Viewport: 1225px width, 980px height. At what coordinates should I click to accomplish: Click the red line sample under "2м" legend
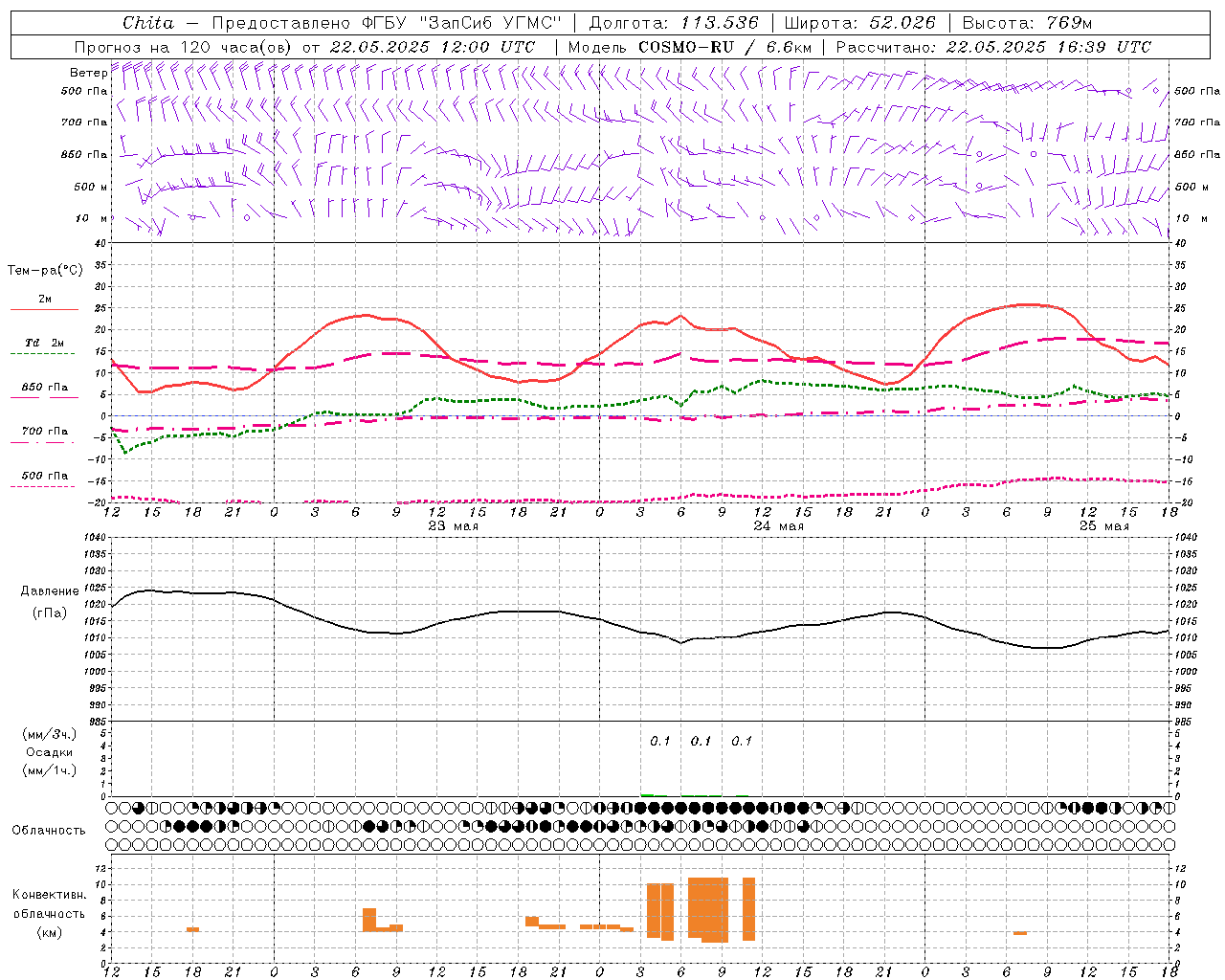[44, 310]
